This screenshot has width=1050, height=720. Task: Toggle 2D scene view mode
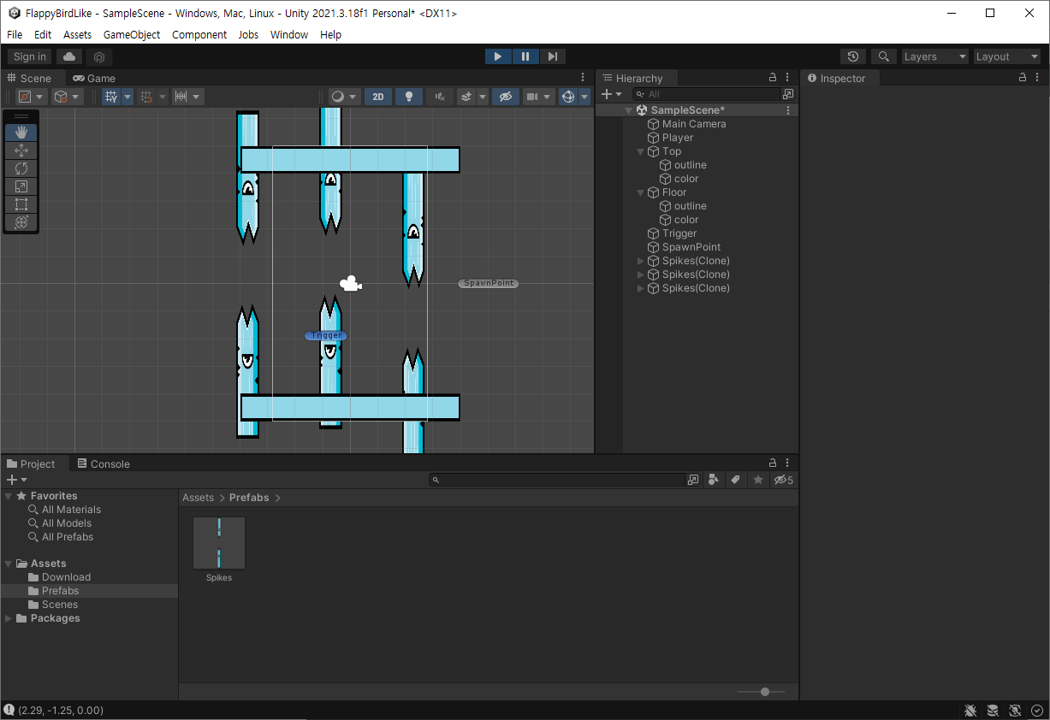[378, 96]
